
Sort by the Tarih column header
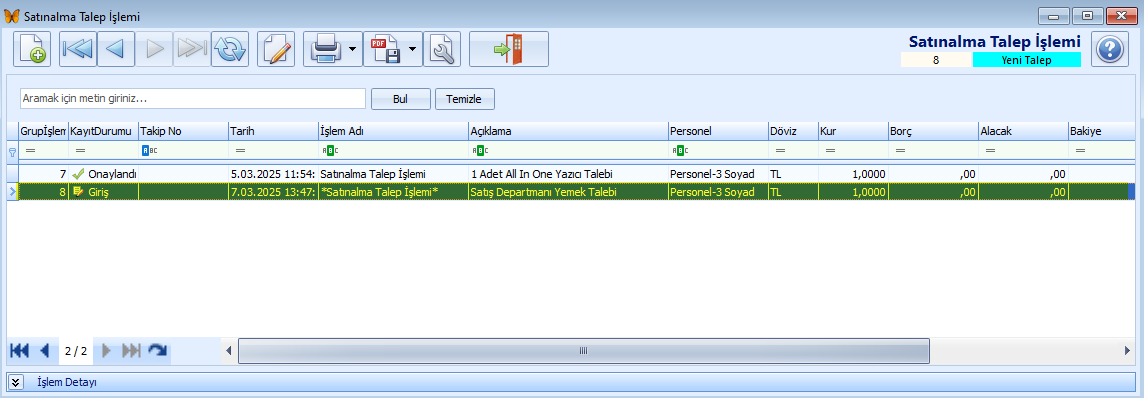tap(273, 131)
